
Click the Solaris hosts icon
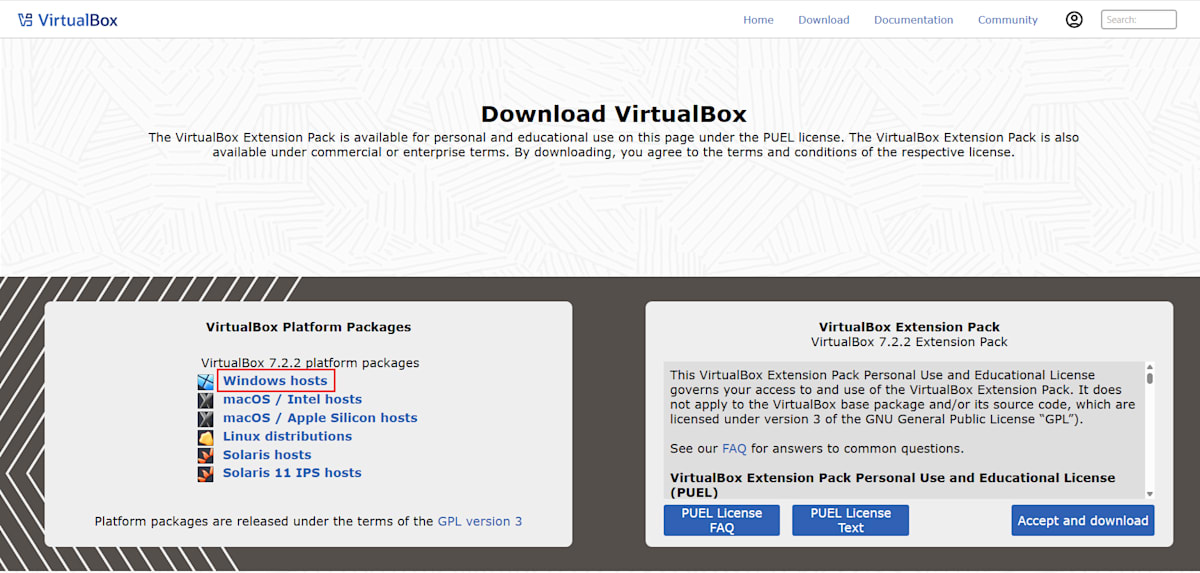tap(205, 455)
